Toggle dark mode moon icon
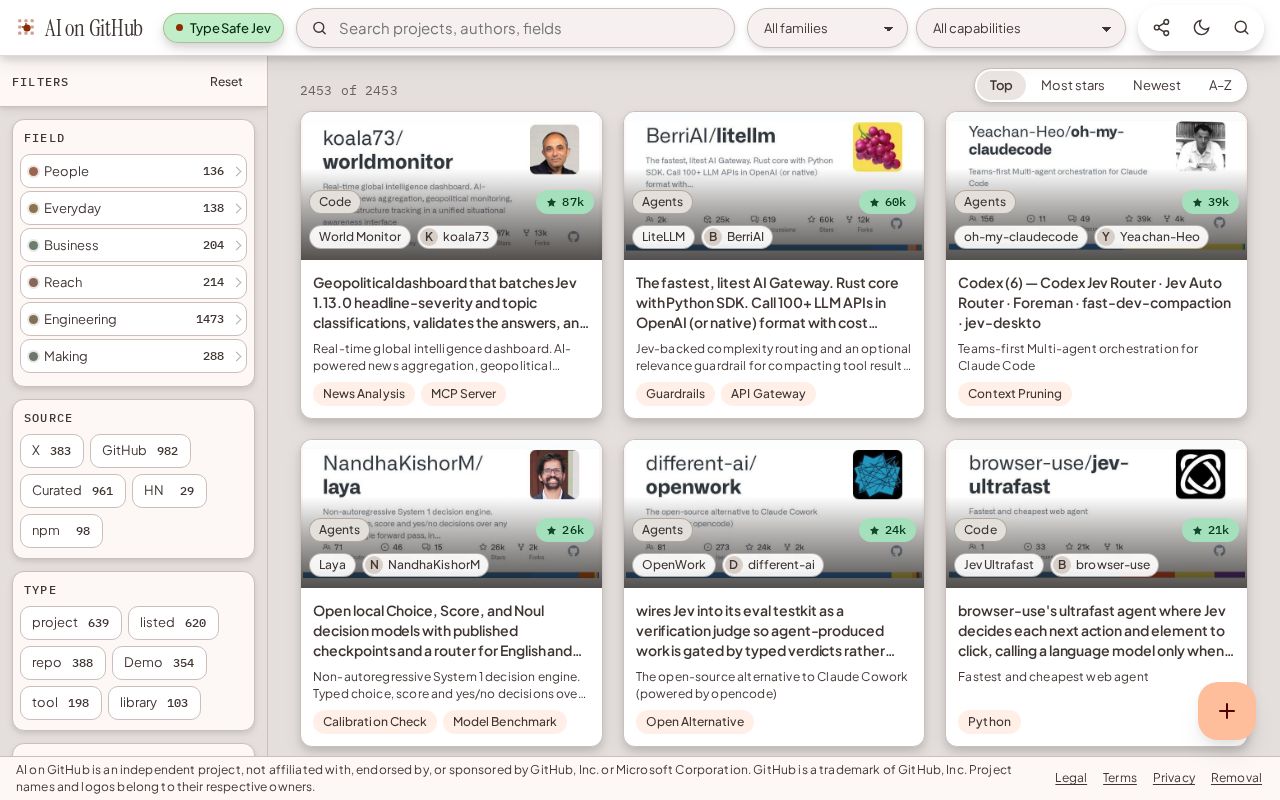This screenshot has height=800, width=1280. pos(1202,28)
